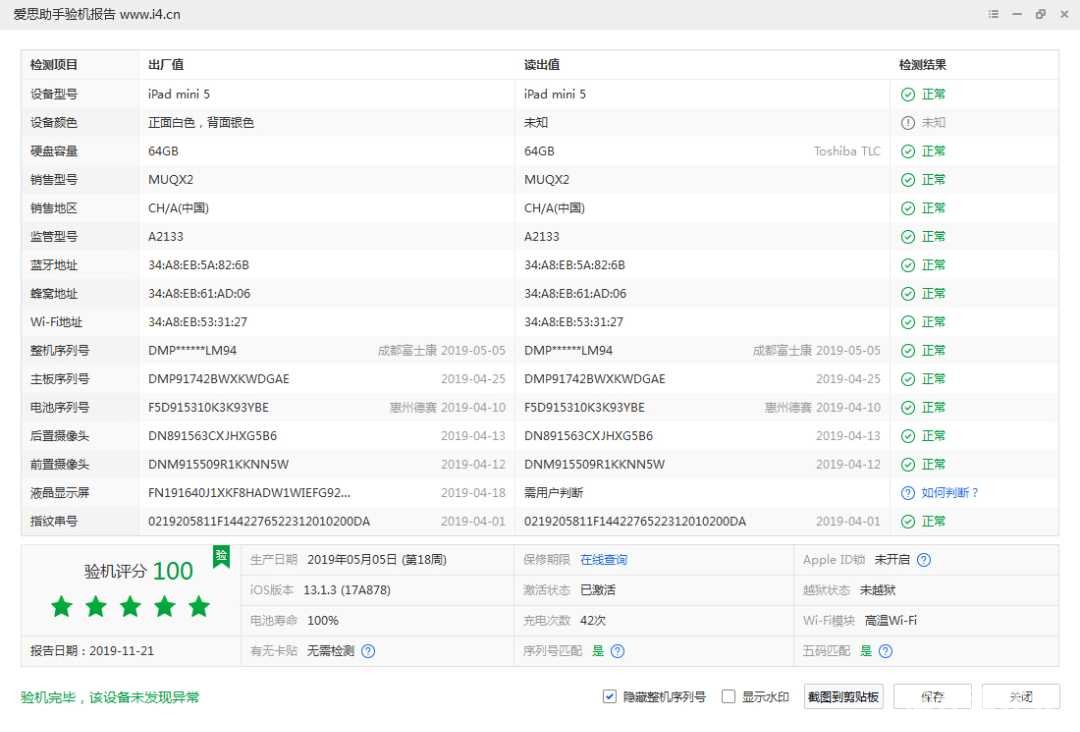Click the green check icon in 设备型号 row

click(x=908, y=94)
